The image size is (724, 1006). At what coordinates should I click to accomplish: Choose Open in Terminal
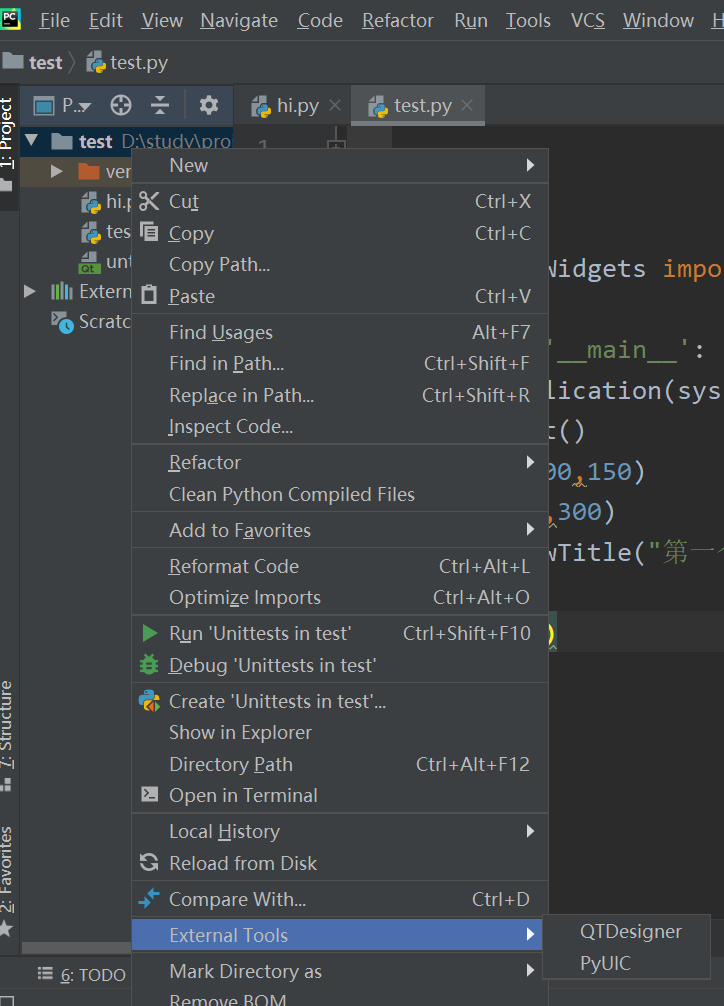point(240,795)
